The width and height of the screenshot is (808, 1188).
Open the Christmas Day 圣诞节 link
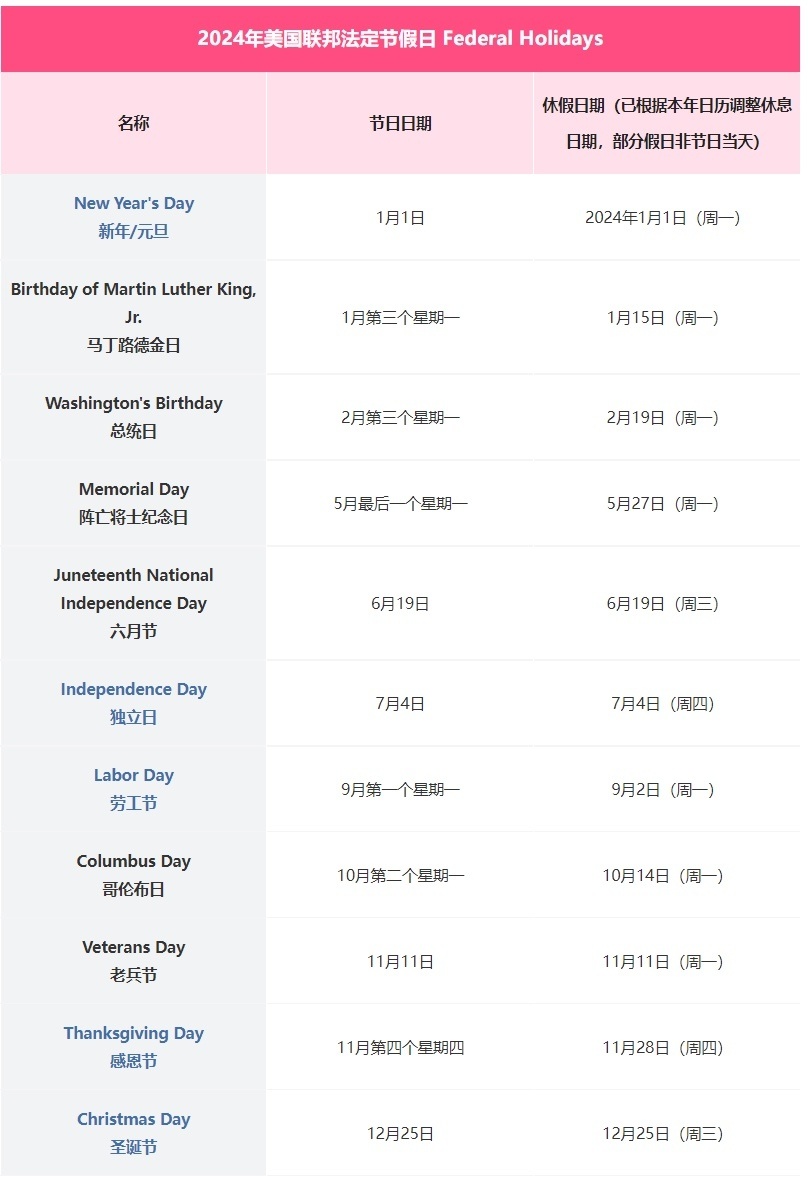134,1120
